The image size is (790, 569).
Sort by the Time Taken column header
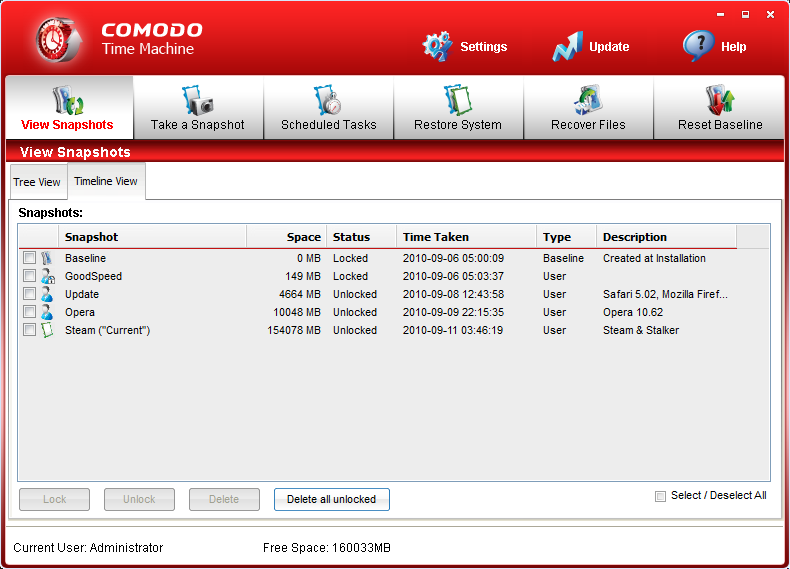pyautogui.click(x=467, y=237)
